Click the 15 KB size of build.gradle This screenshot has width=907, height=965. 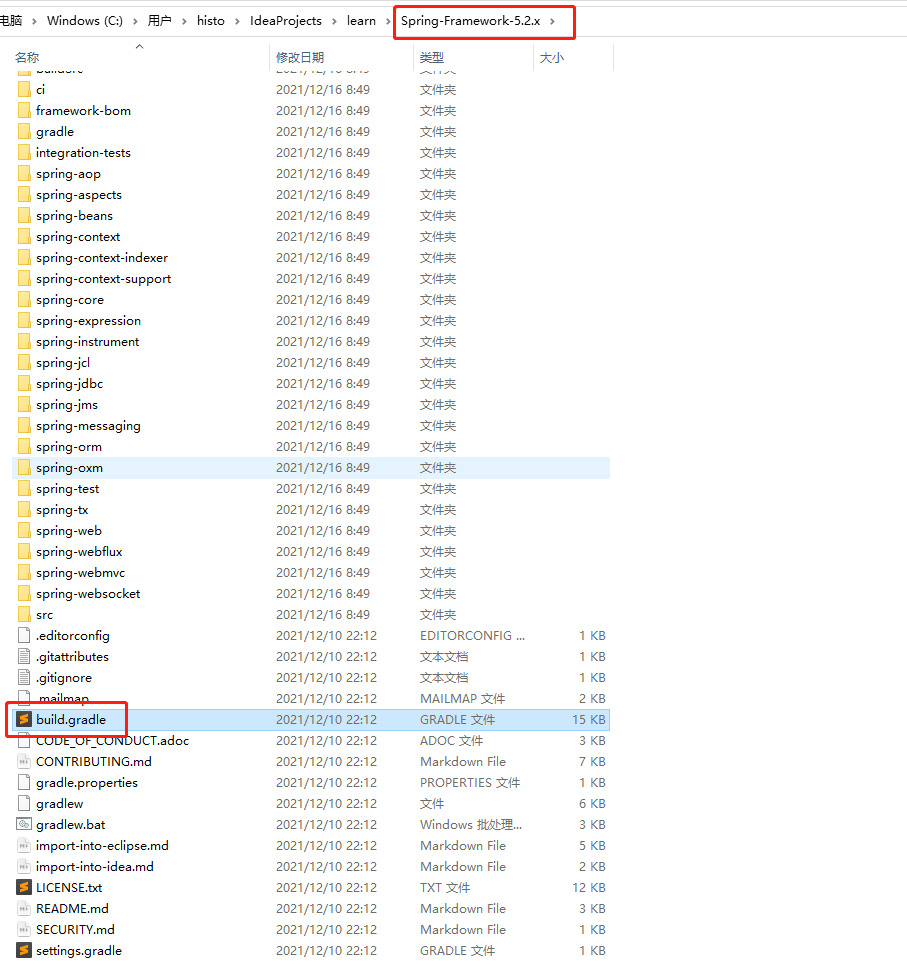pos(589,719)
